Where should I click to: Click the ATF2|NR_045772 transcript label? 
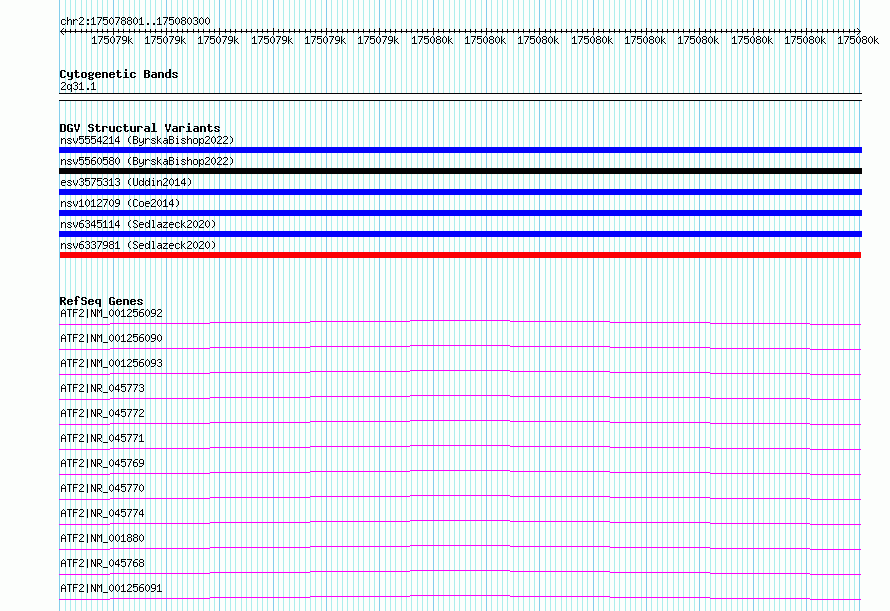(x=102, y=413)
